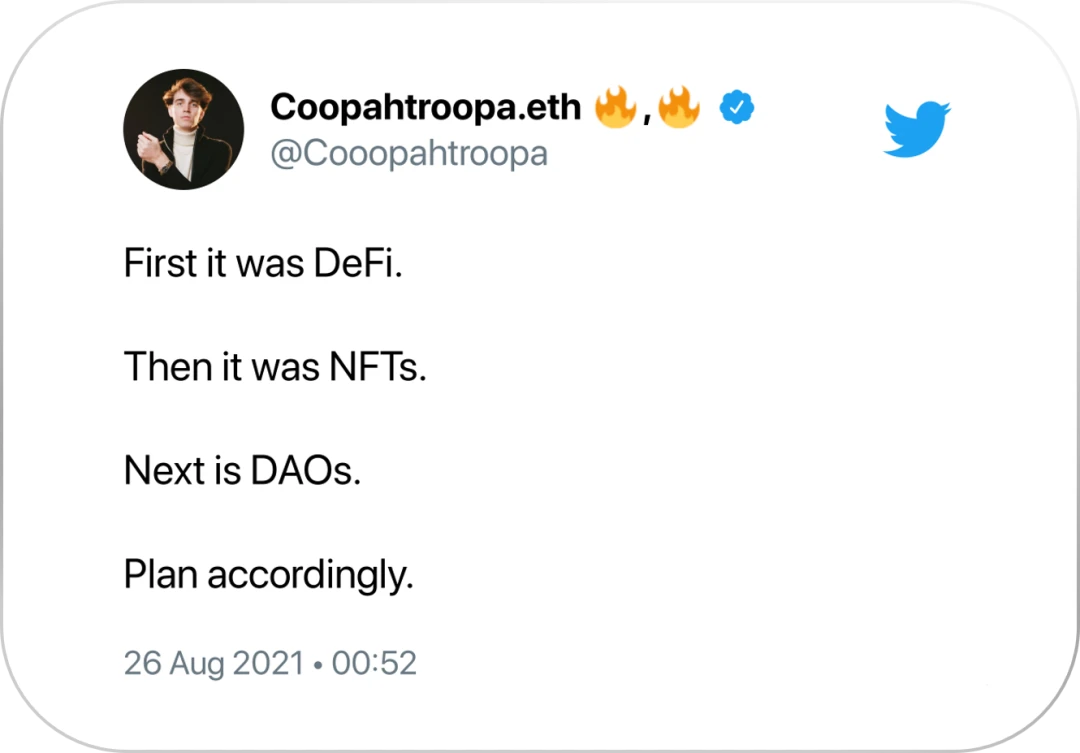Click the dot separator between date and time
1080x753 pixels.
(318, 666)
